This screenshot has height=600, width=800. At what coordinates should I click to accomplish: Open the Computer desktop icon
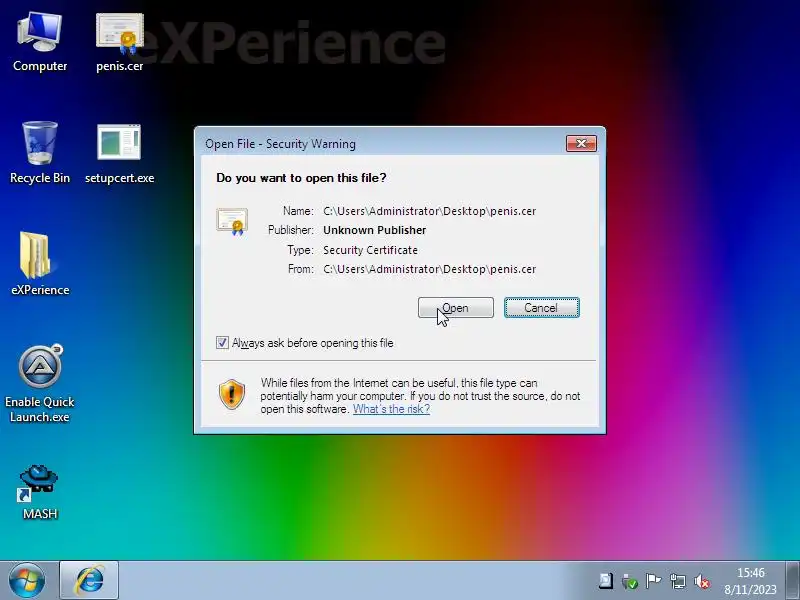click(x=40, y=43)
